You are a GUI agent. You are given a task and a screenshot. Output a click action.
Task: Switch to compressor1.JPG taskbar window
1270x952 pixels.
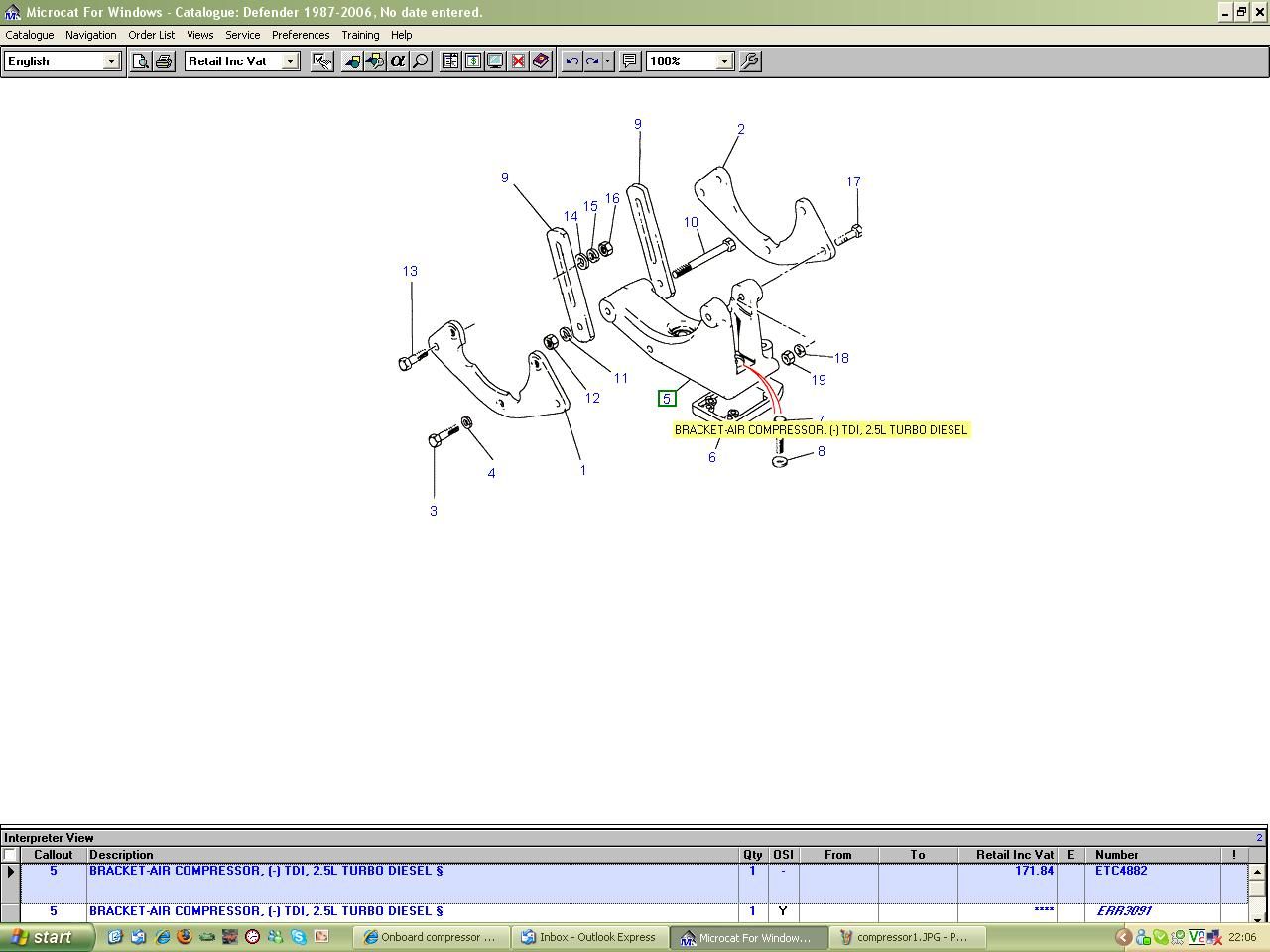(x=907, y=937)
